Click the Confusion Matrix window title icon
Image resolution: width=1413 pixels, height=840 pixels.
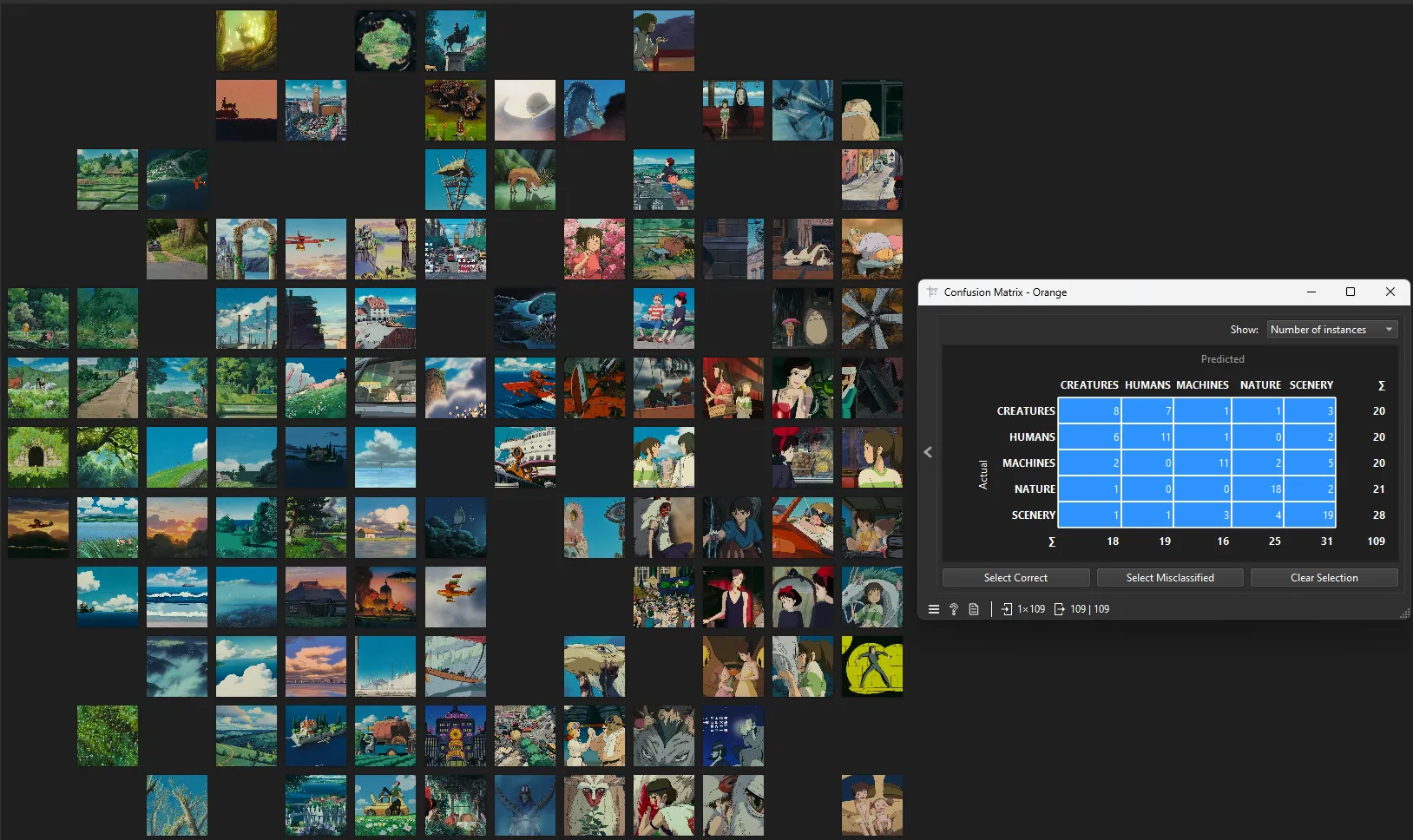pos(933,292)
